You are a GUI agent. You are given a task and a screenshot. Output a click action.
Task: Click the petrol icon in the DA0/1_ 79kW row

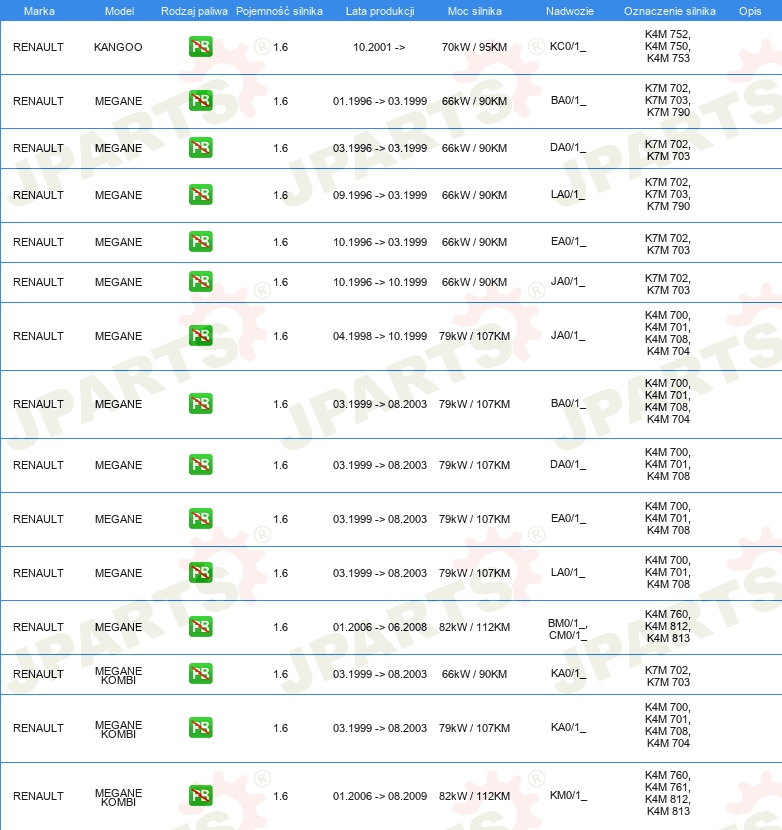click(201, 465)
